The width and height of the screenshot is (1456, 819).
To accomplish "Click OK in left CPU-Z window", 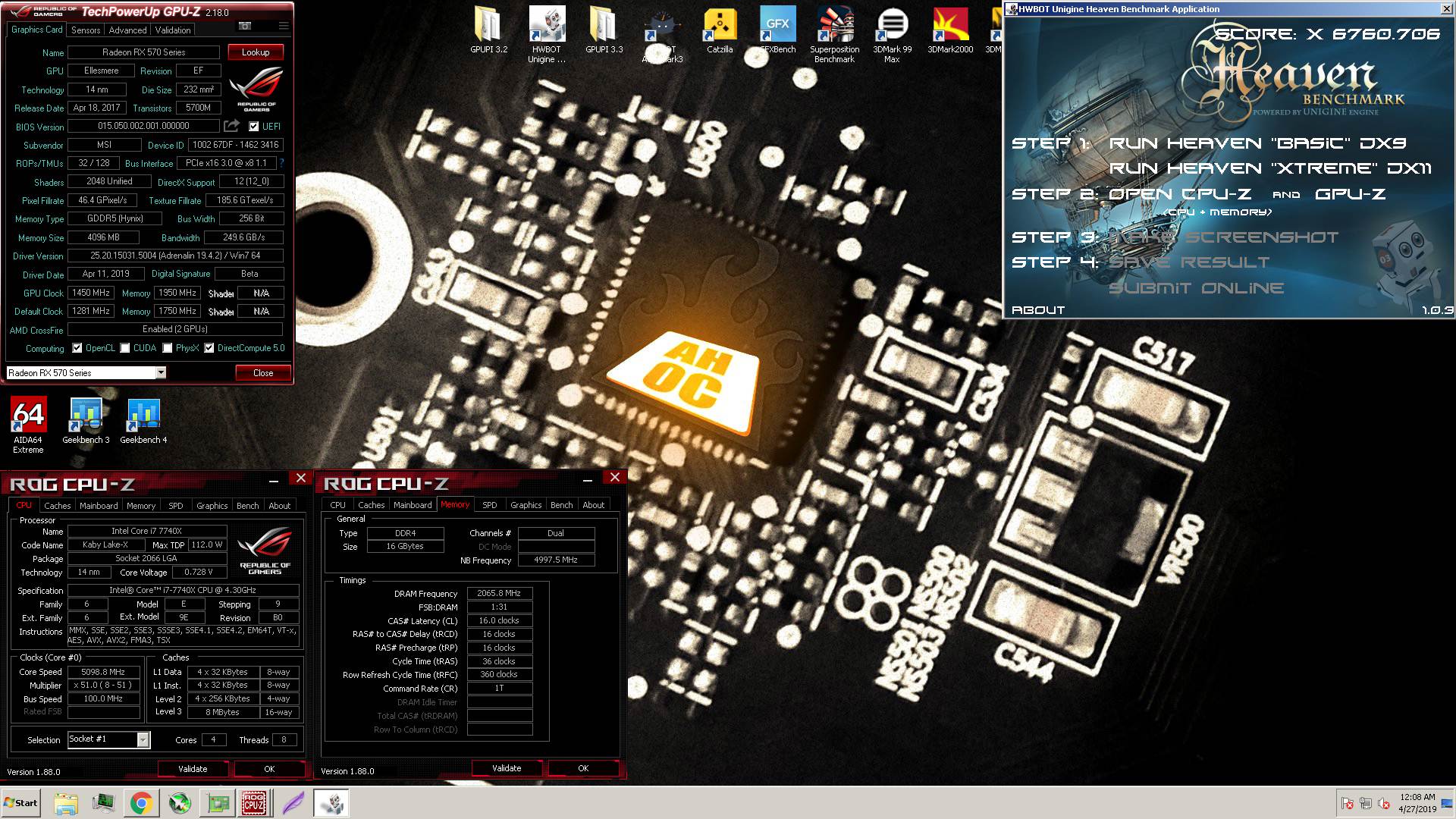I will click(x=269, y=768).
